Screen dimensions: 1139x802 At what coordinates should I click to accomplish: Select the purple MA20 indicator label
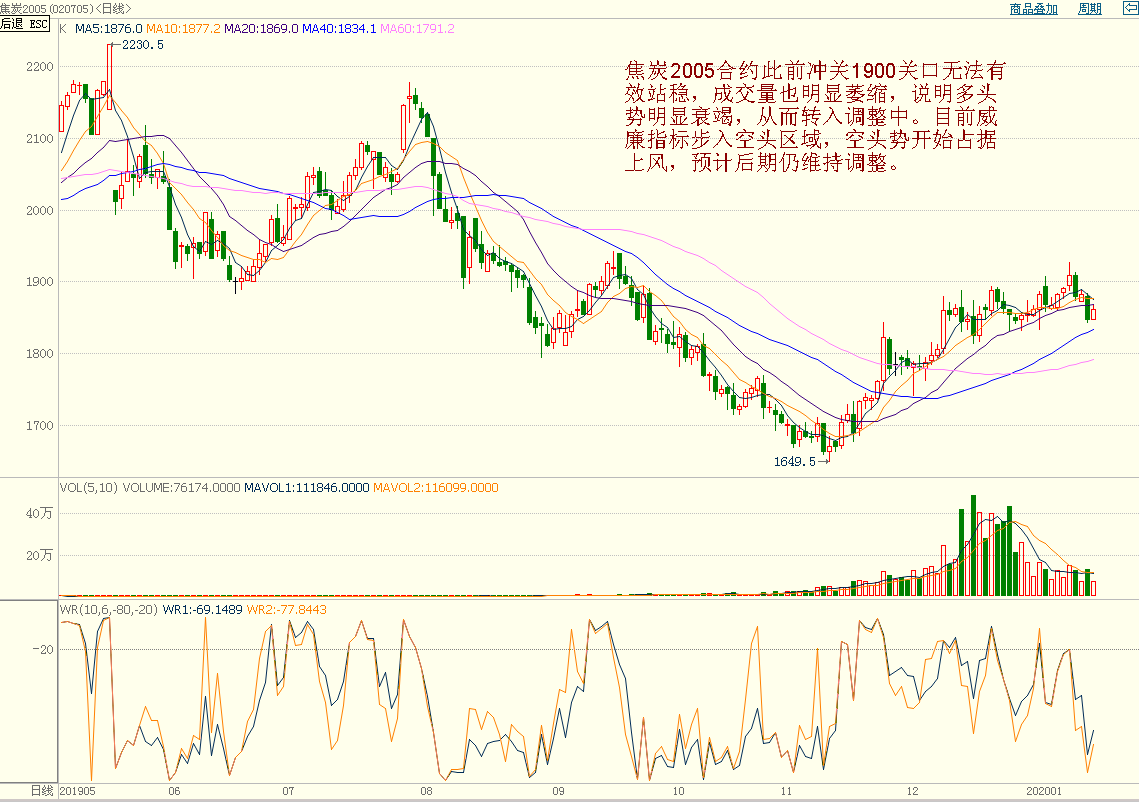261,29
